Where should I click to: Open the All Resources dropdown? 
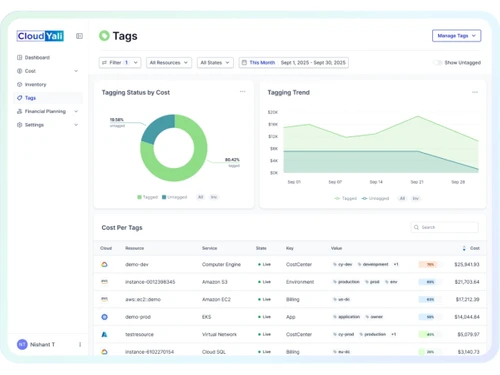[169, 63]
